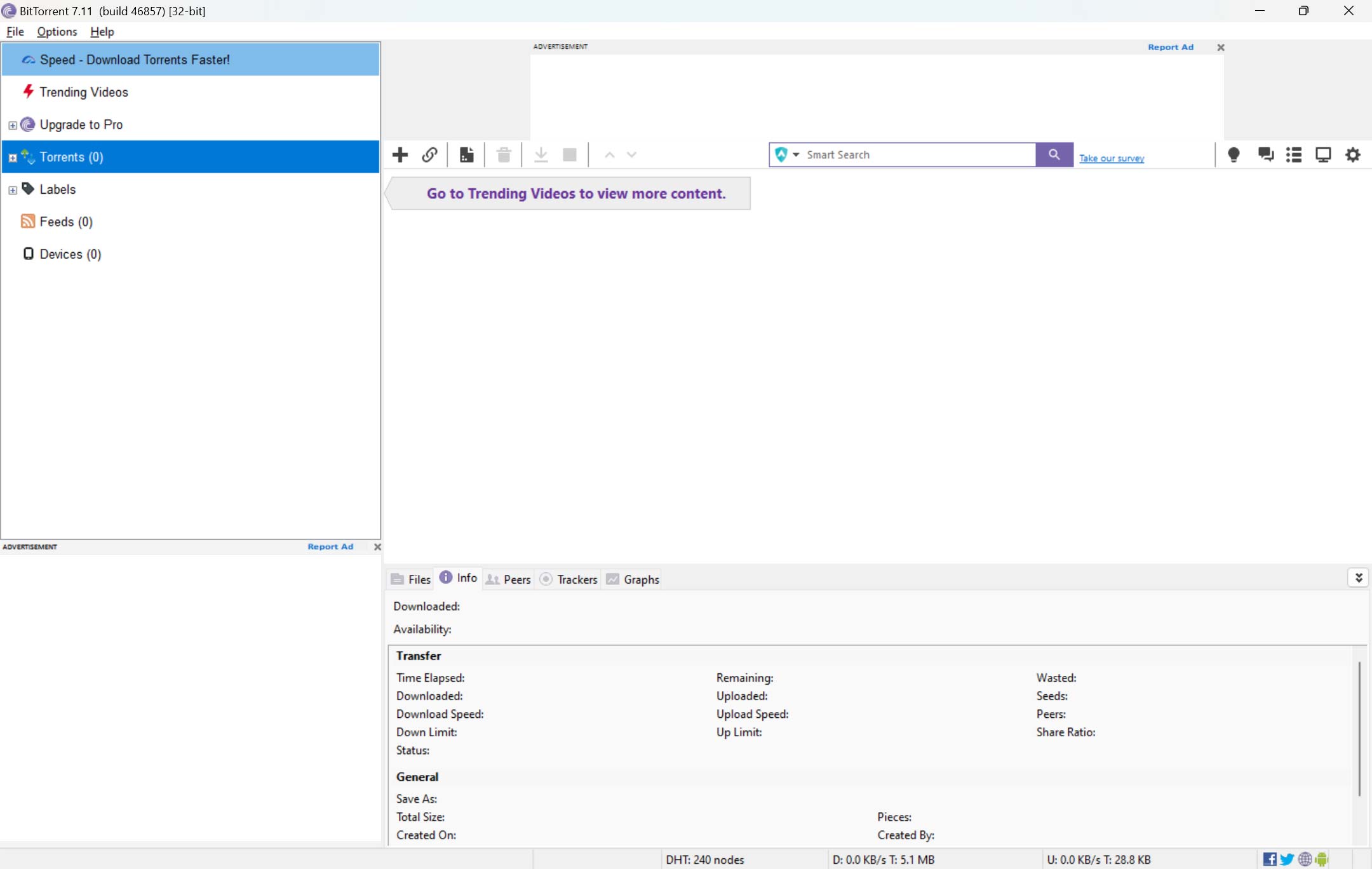Click the Trending Videos lightning icon
1372x869 pixels.
(x=28, y=91)
